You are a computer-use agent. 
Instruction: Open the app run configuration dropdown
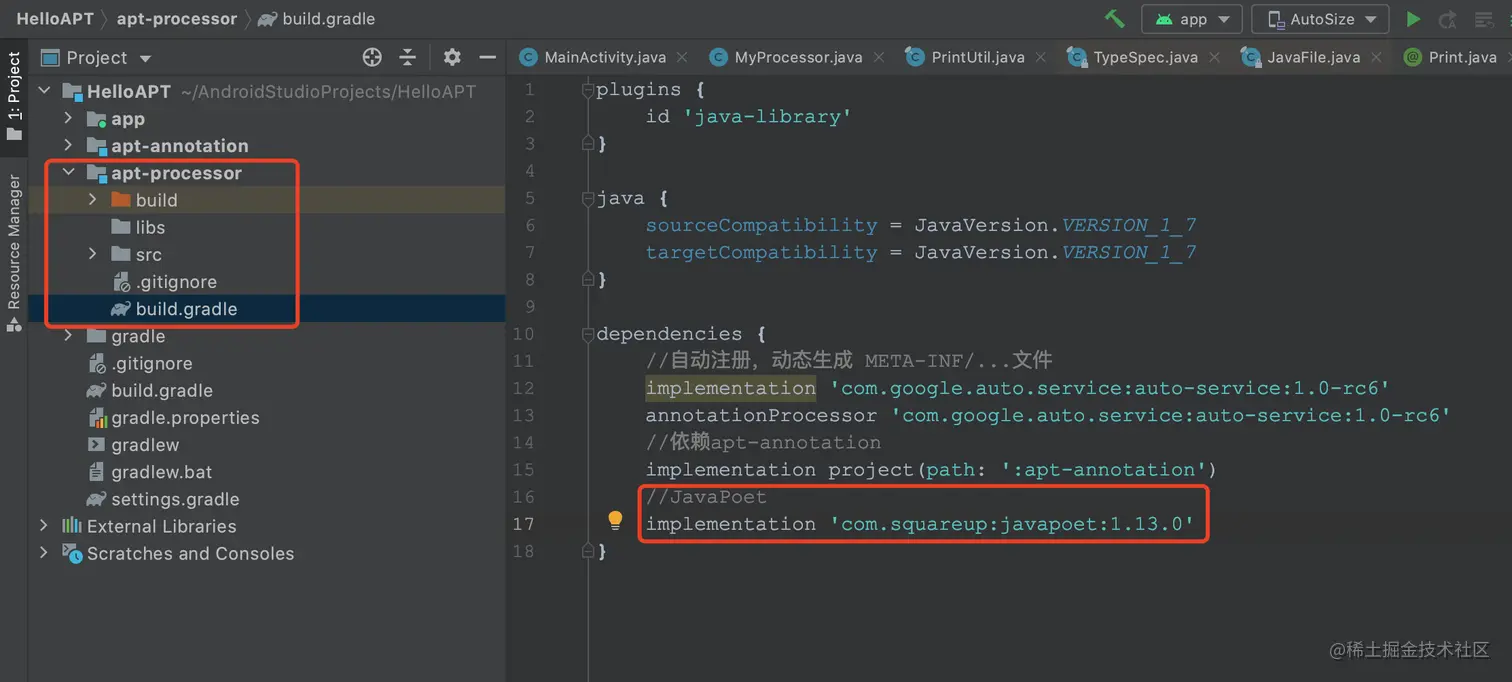pyautogui.click(x=1192, y=19)
